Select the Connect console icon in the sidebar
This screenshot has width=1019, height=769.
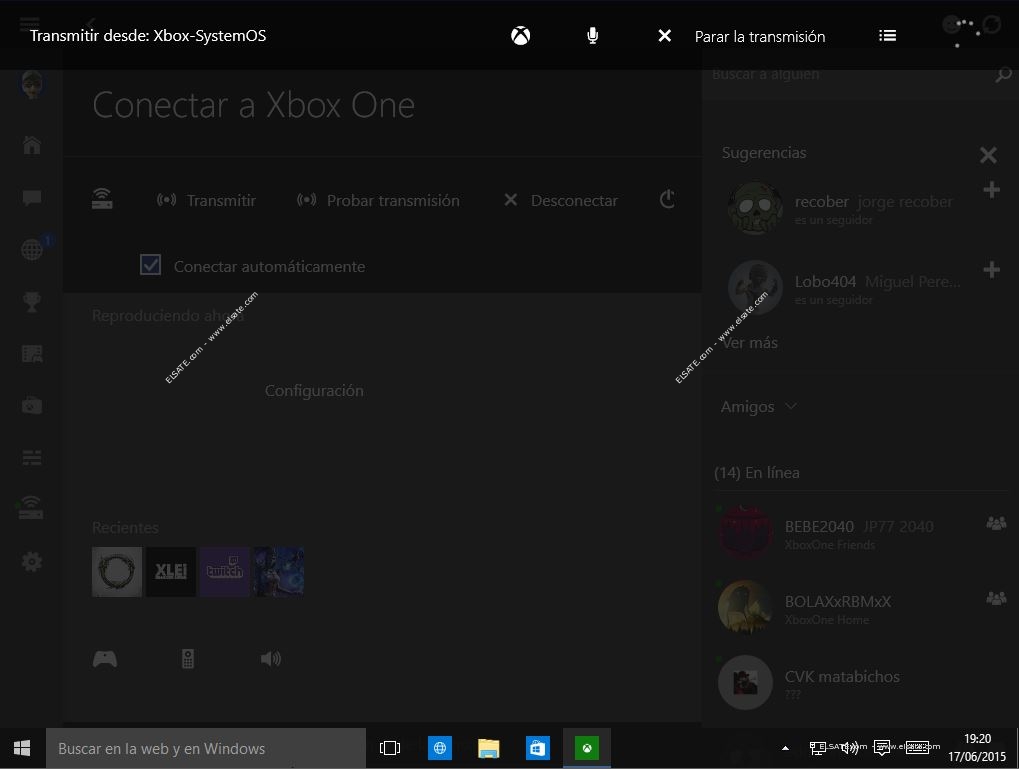31,508
